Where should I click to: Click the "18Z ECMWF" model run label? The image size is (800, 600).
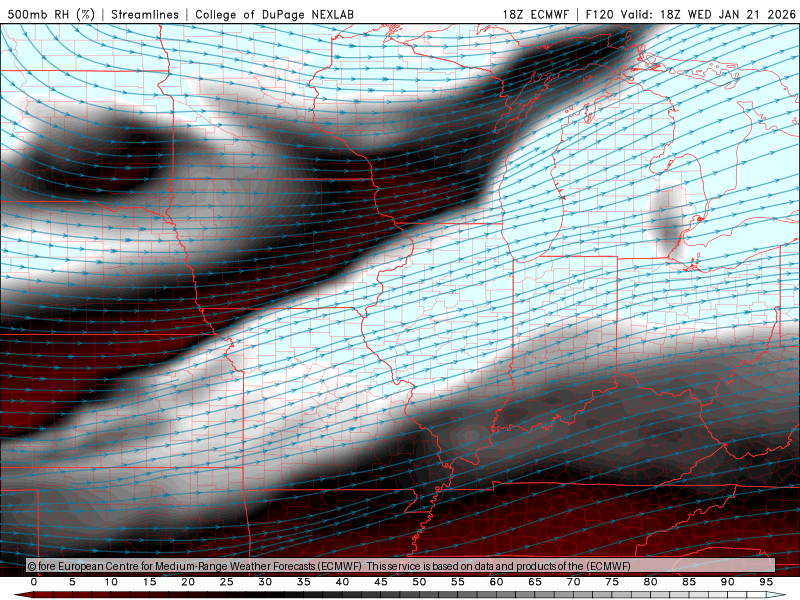click(535, 14)
